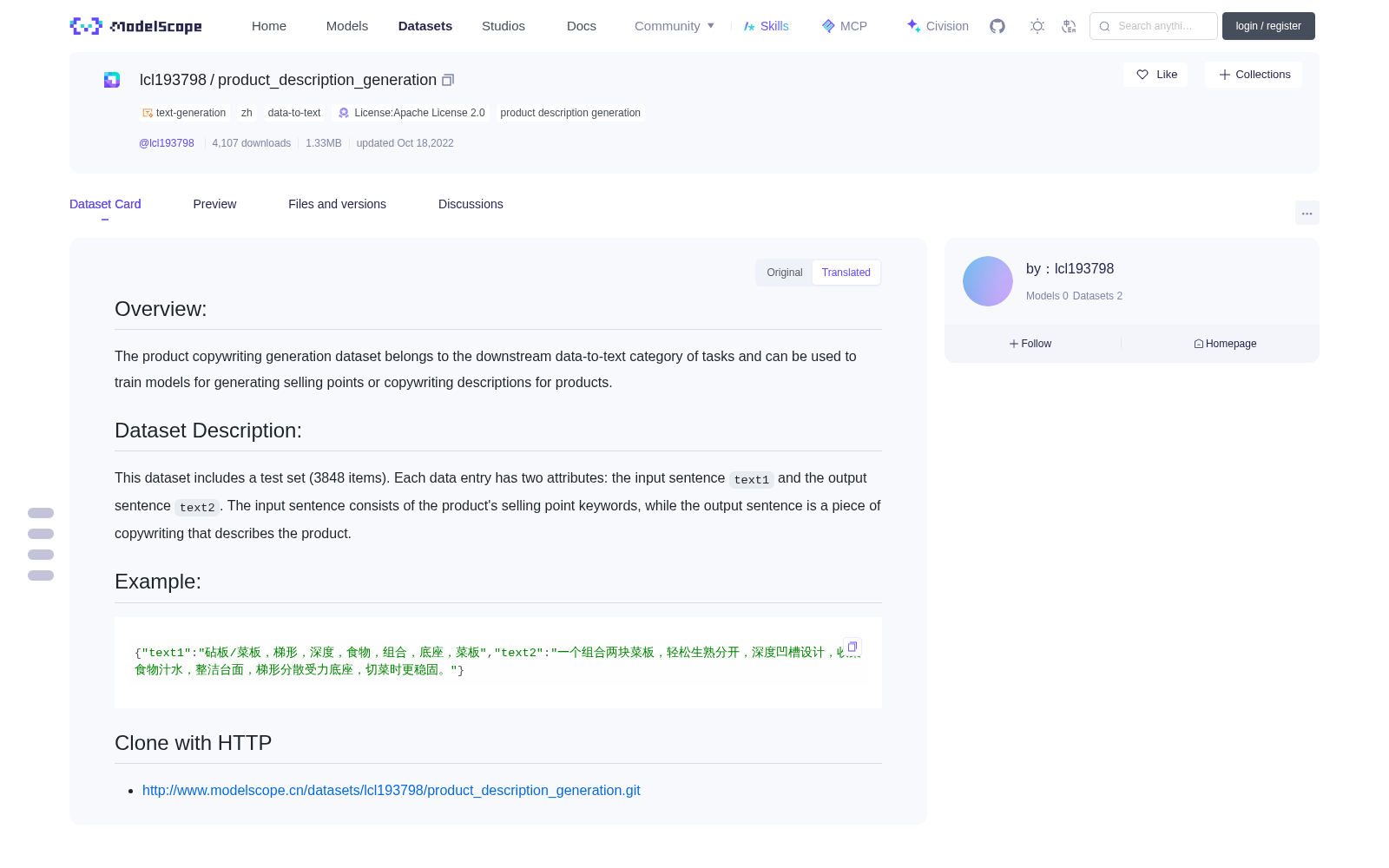Click the zh language tag

pyautogui.click(x=247, y=113)
